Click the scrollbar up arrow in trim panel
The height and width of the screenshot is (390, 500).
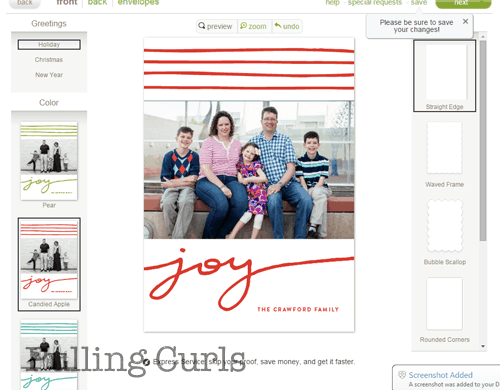click(x=483, y=36)
